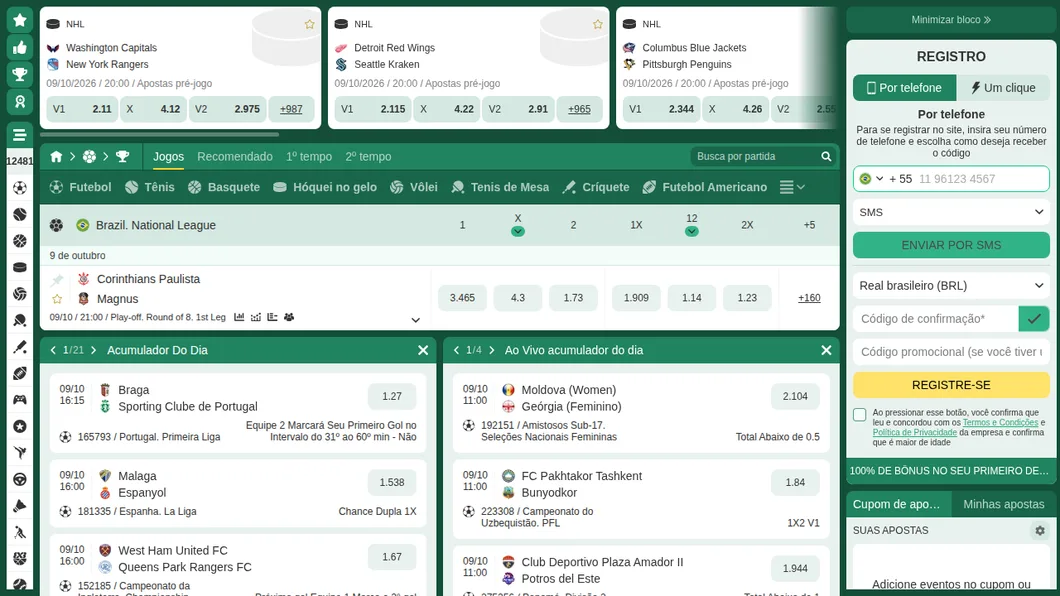1060x596 pixels.
Task: Click the search magnifier icon
Action: coord(825,157)
